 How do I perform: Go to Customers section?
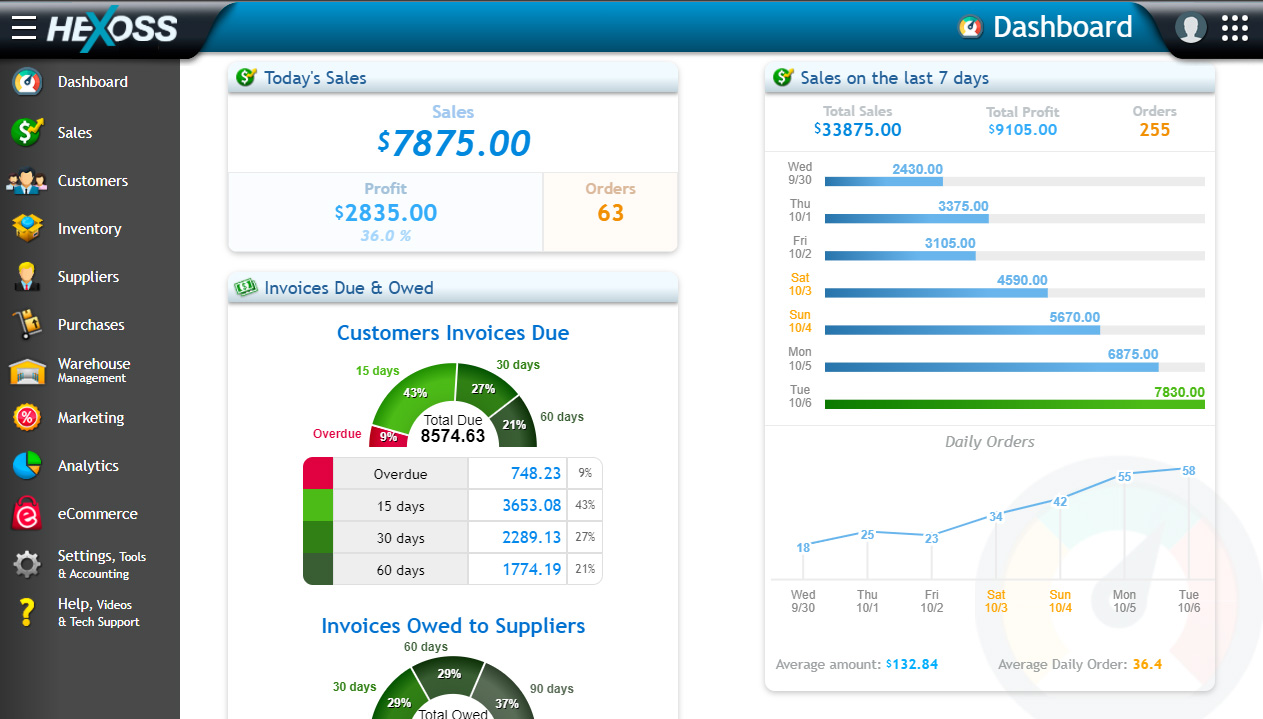point(93,181)
